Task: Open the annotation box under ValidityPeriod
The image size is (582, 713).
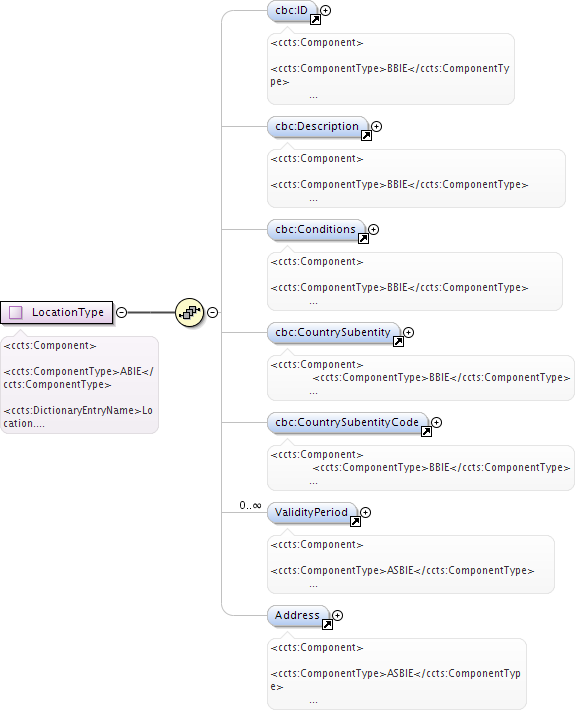Action: pyautogui.click(x=411, y=564)
